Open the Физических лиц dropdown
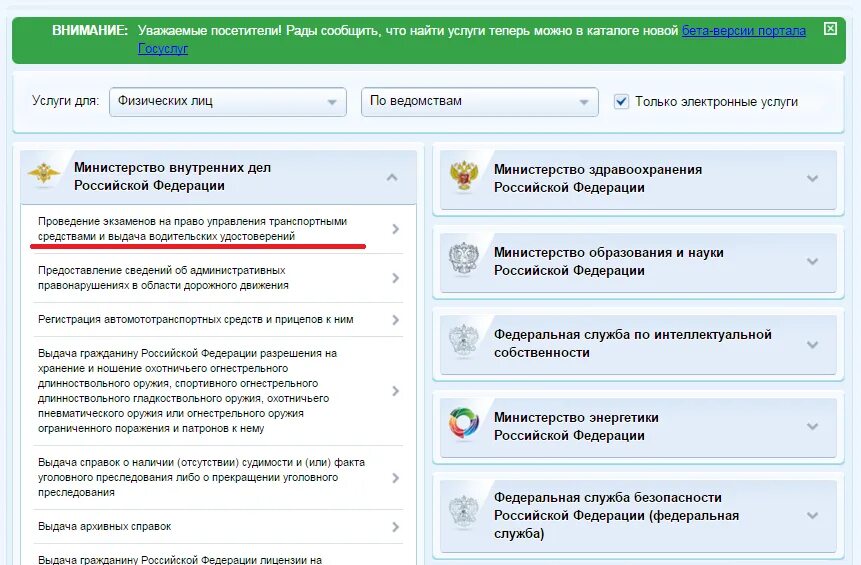Screen dimensions: 861x565 point(228,102)
